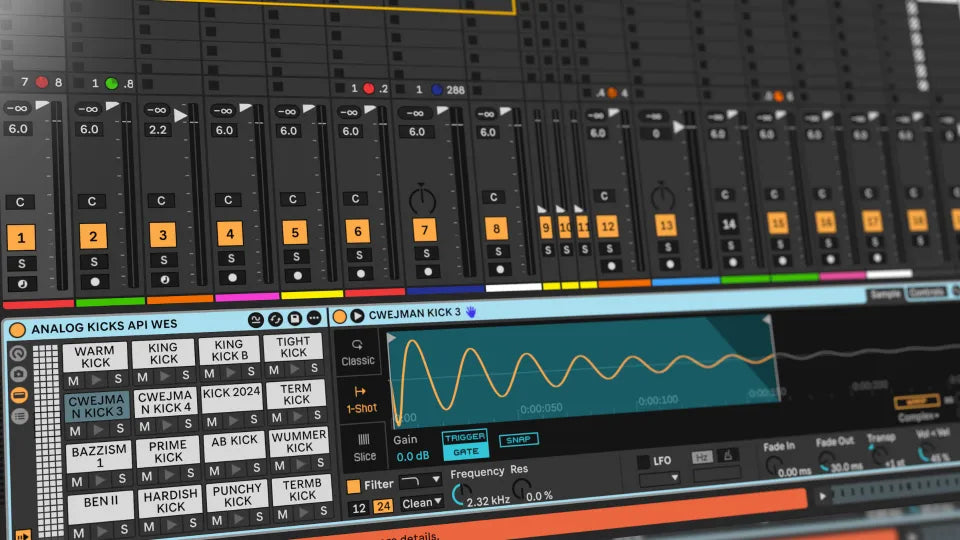Switch LFO rate to Hz

click(702, 457)
